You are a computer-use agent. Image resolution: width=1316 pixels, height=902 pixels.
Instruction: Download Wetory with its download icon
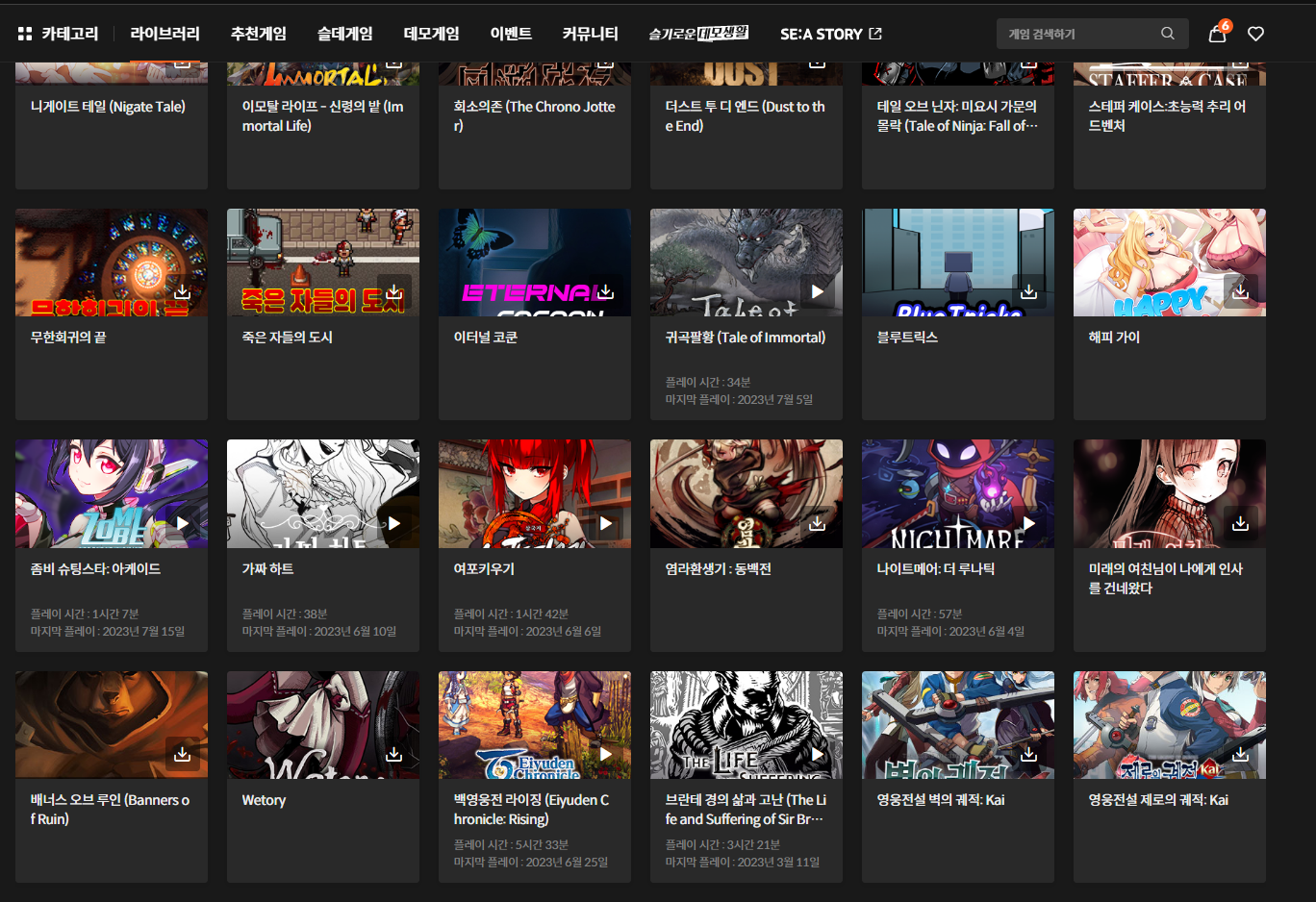(x=393, y=754)
